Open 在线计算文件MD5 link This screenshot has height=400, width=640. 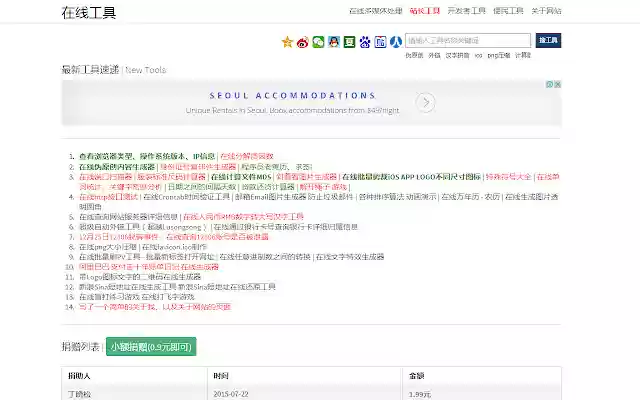(x=241, y=177)
